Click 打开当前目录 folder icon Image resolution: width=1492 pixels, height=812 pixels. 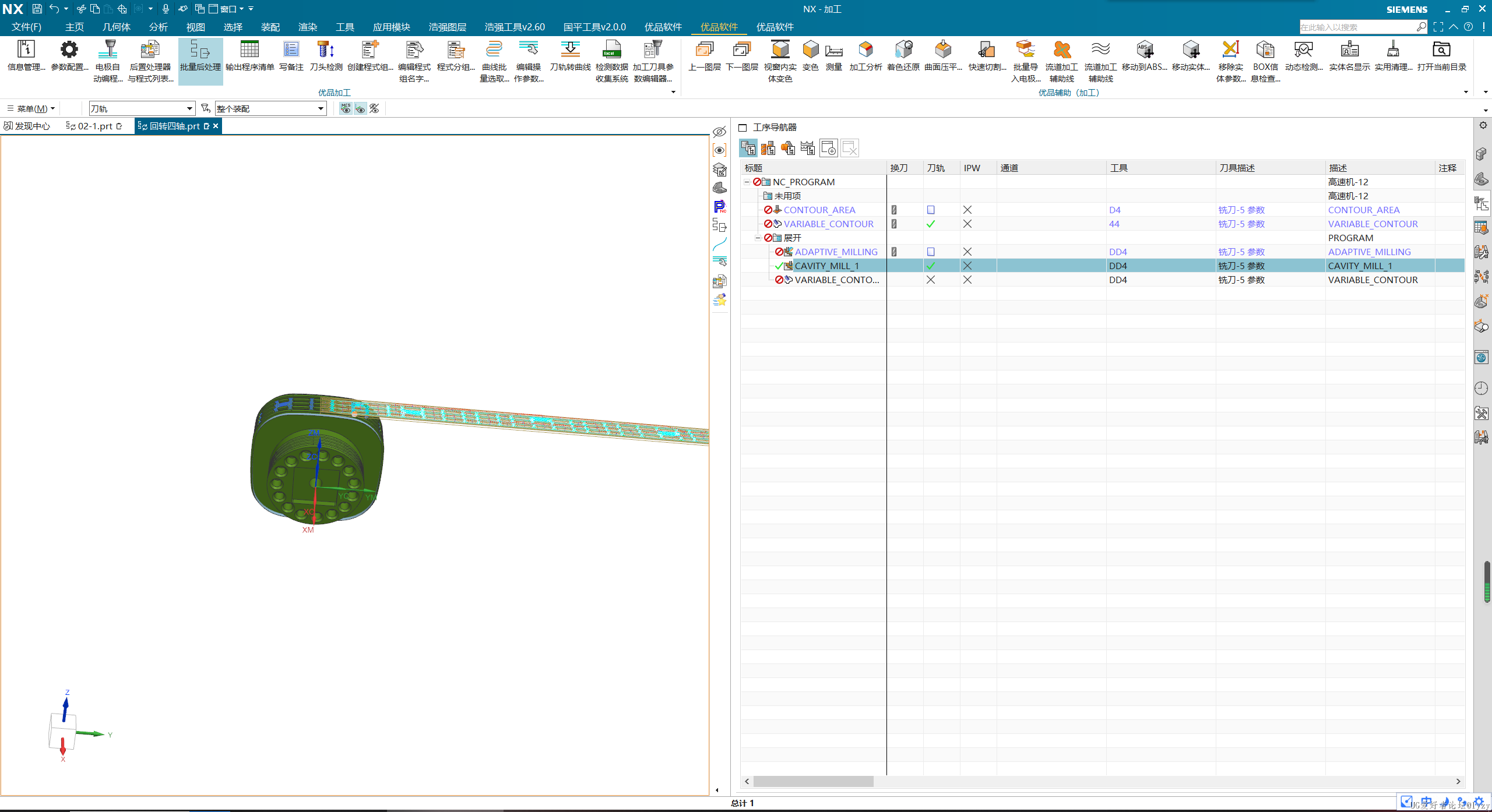pos(1442,57)
